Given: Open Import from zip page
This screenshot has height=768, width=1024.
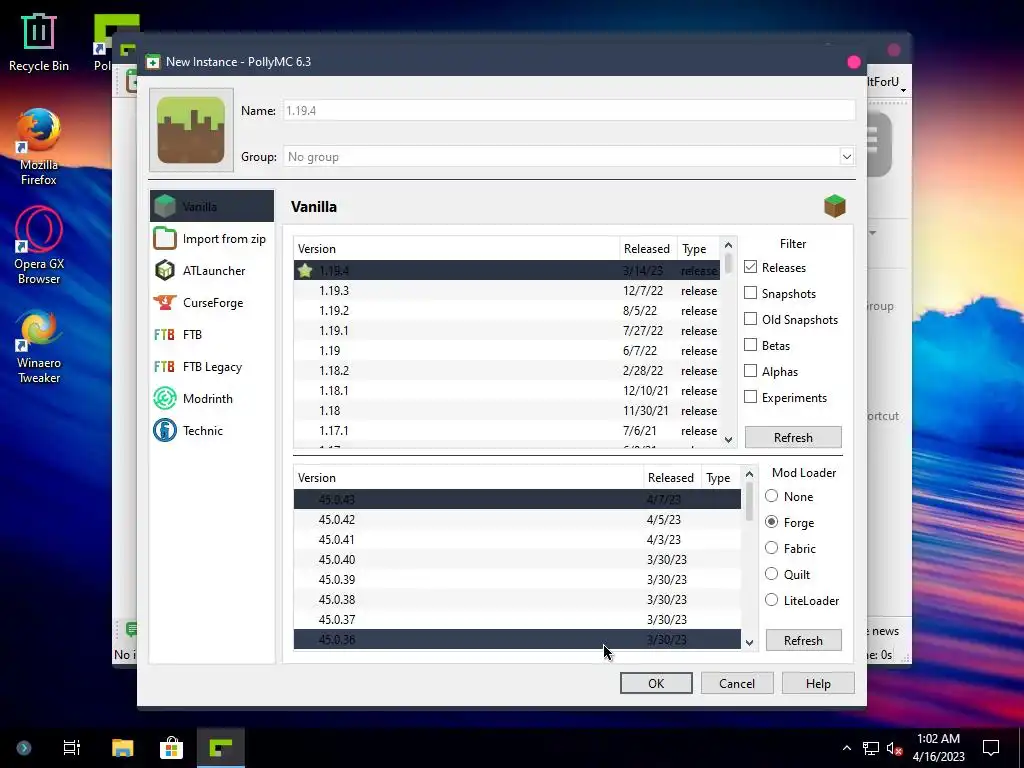Looking at the screenshot, I should [x=212, y=238].
